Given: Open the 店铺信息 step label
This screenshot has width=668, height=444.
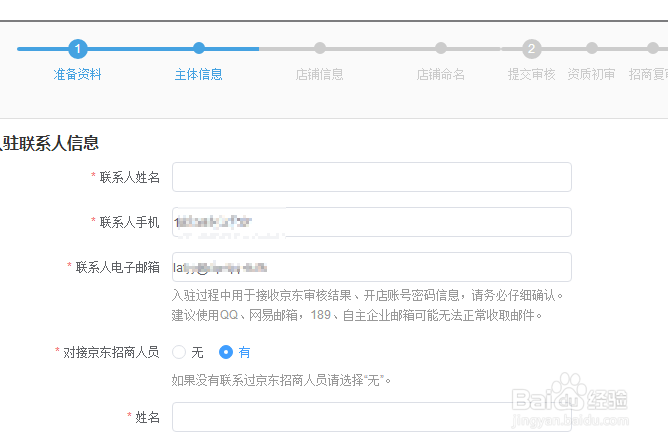Looking at the screenshot, I should (320, 75).
